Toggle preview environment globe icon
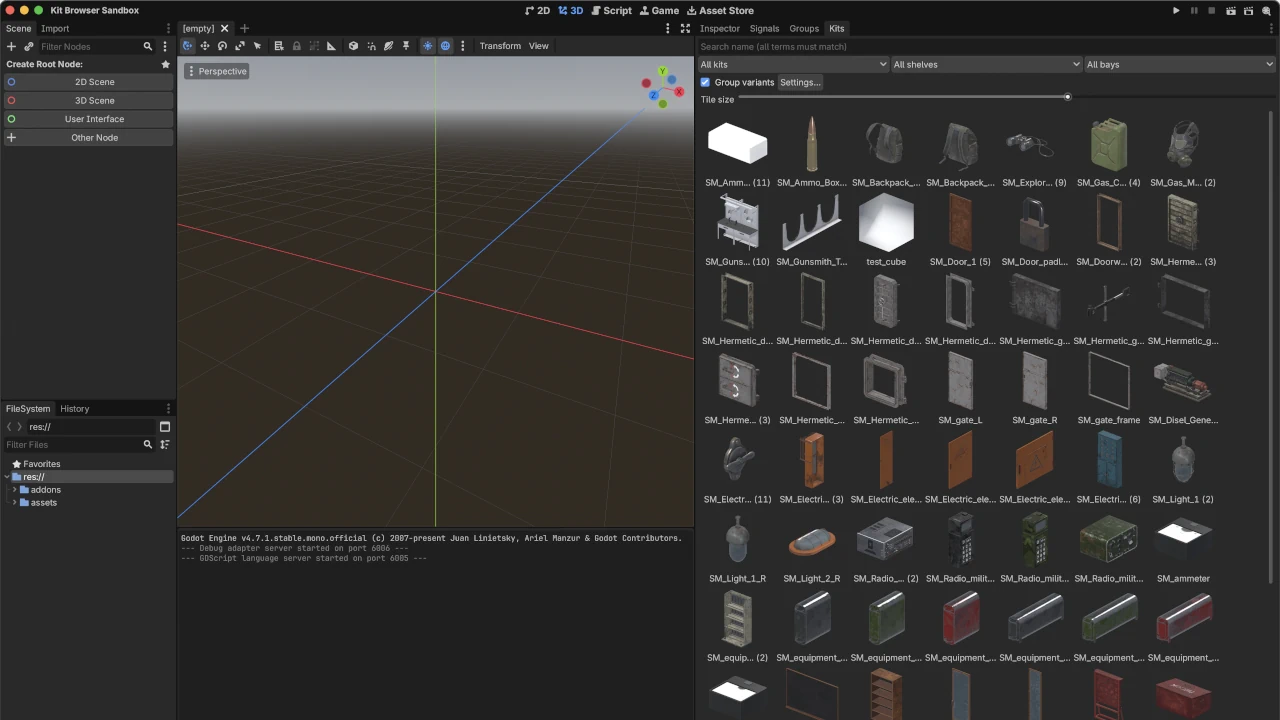This screenshot has height=720, width=1280. [445, 46]
